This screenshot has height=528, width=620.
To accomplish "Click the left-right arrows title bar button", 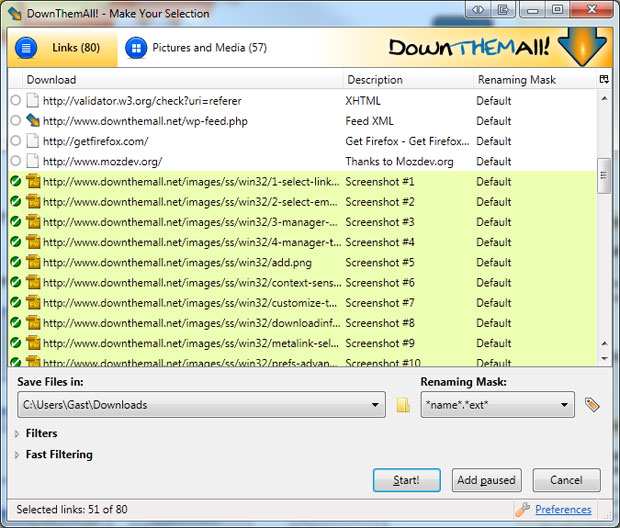I will click(478, 9).
